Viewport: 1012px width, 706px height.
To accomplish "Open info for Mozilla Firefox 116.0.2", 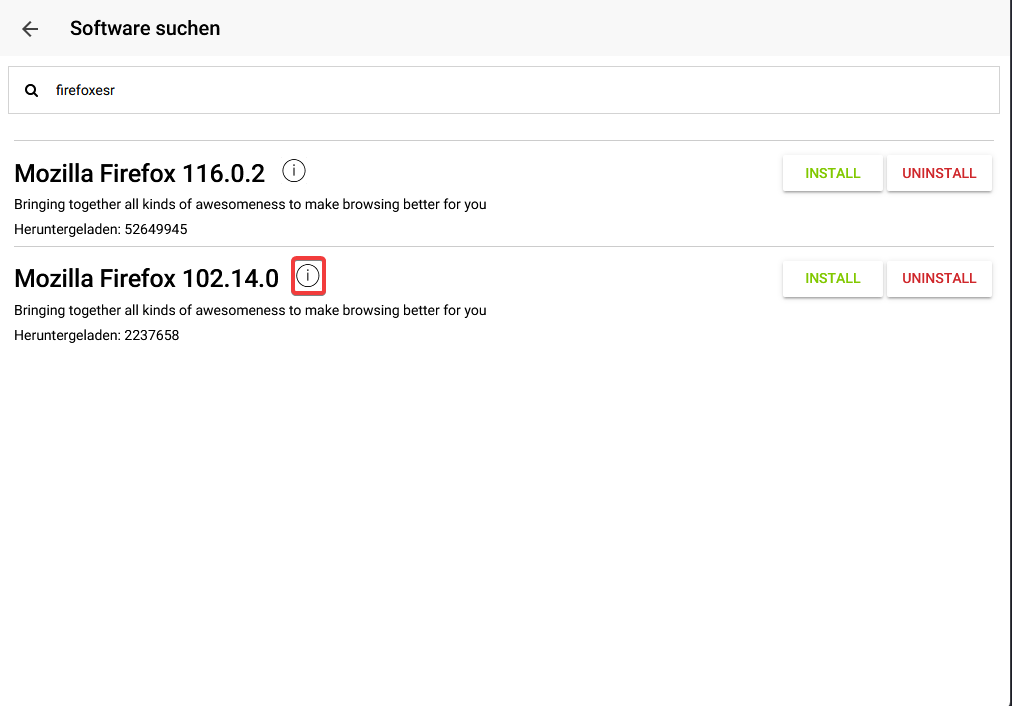I will tap(294, 171).
